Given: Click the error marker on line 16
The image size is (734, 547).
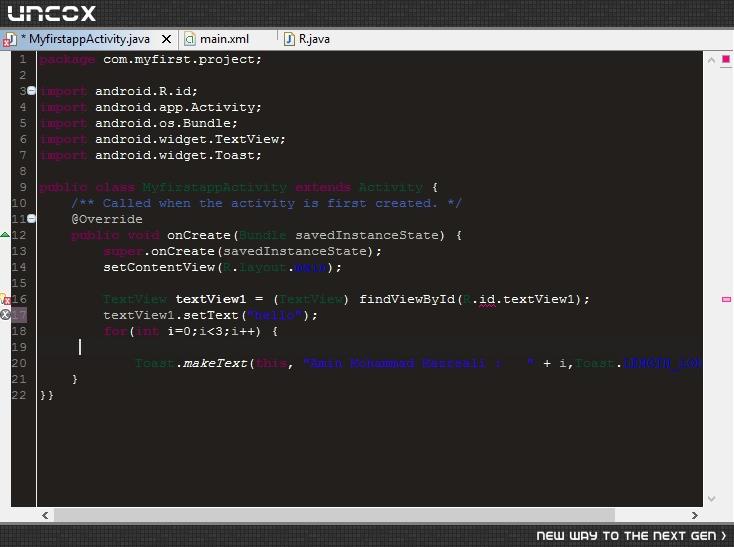Looking at the screenshot, I should coord(5,299).
